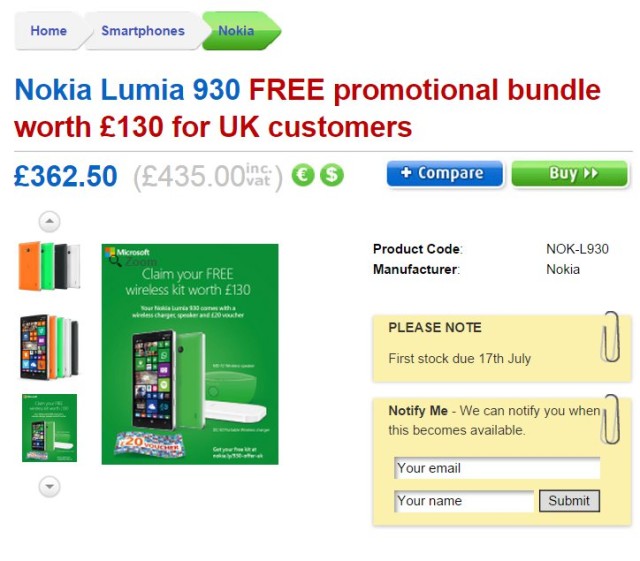The width and height of the screenshot is (640, 561).
Task: Click paperclip on Please Note card
Action: (x=611, y=336)
